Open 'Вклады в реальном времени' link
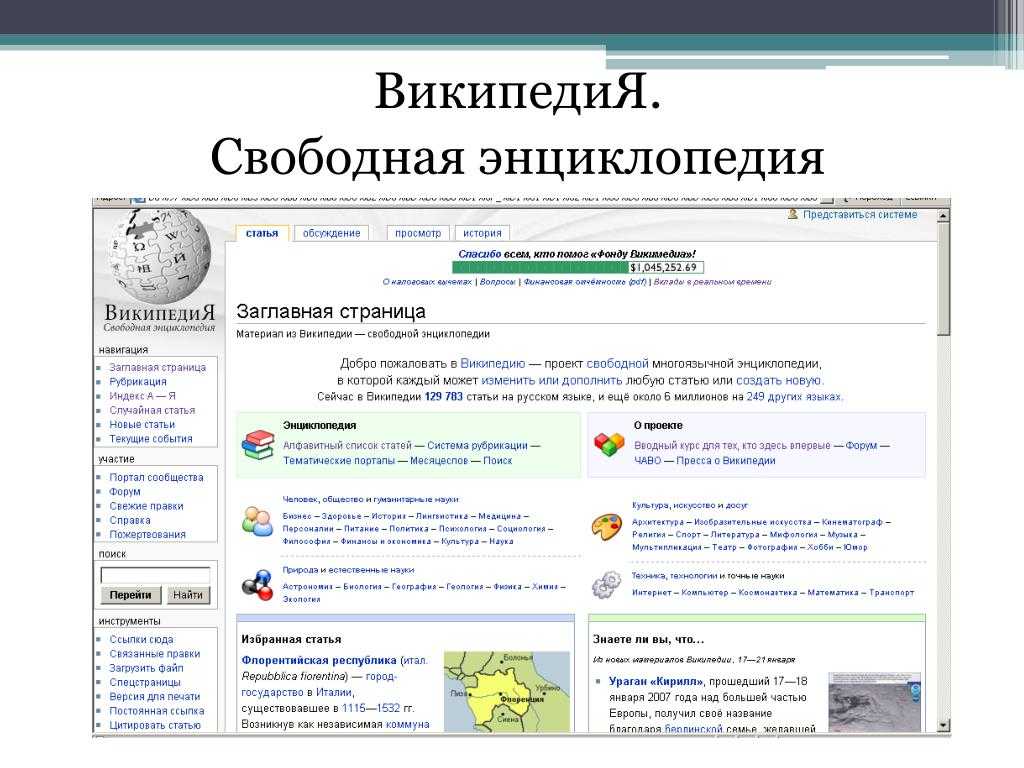1024x768 pixels. tap(712, 282)
